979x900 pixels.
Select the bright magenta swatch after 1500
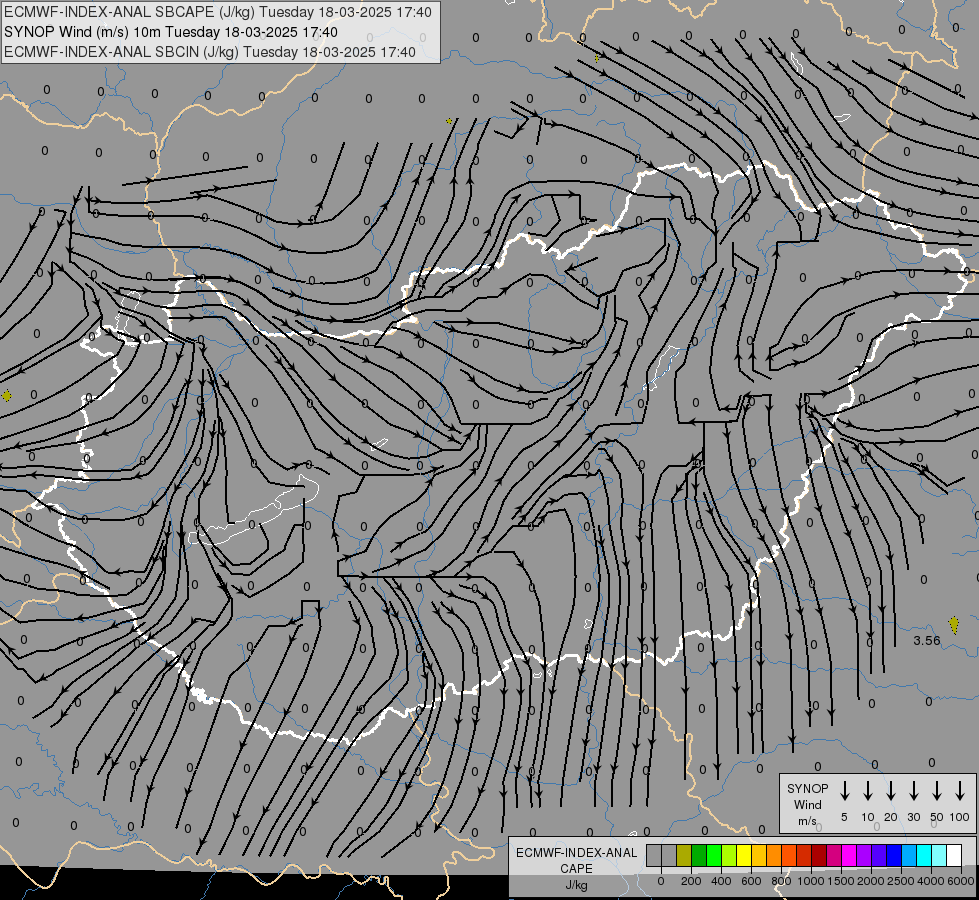pyautogui.click(x=849, y=855)
